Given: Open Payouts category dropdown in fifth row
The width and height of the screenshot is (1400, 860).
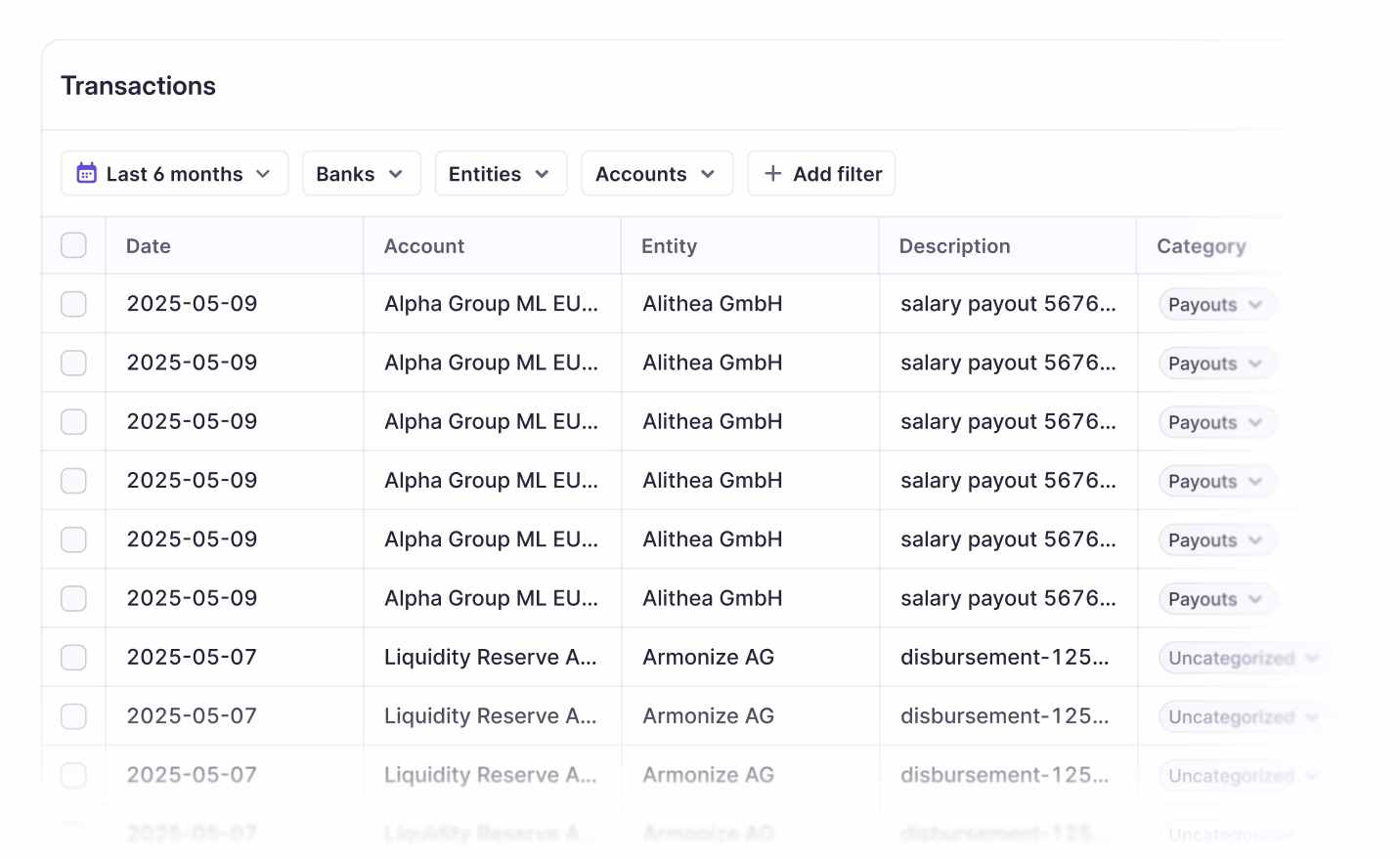Looking at the screenshot, I should (x=1216, y=539).
